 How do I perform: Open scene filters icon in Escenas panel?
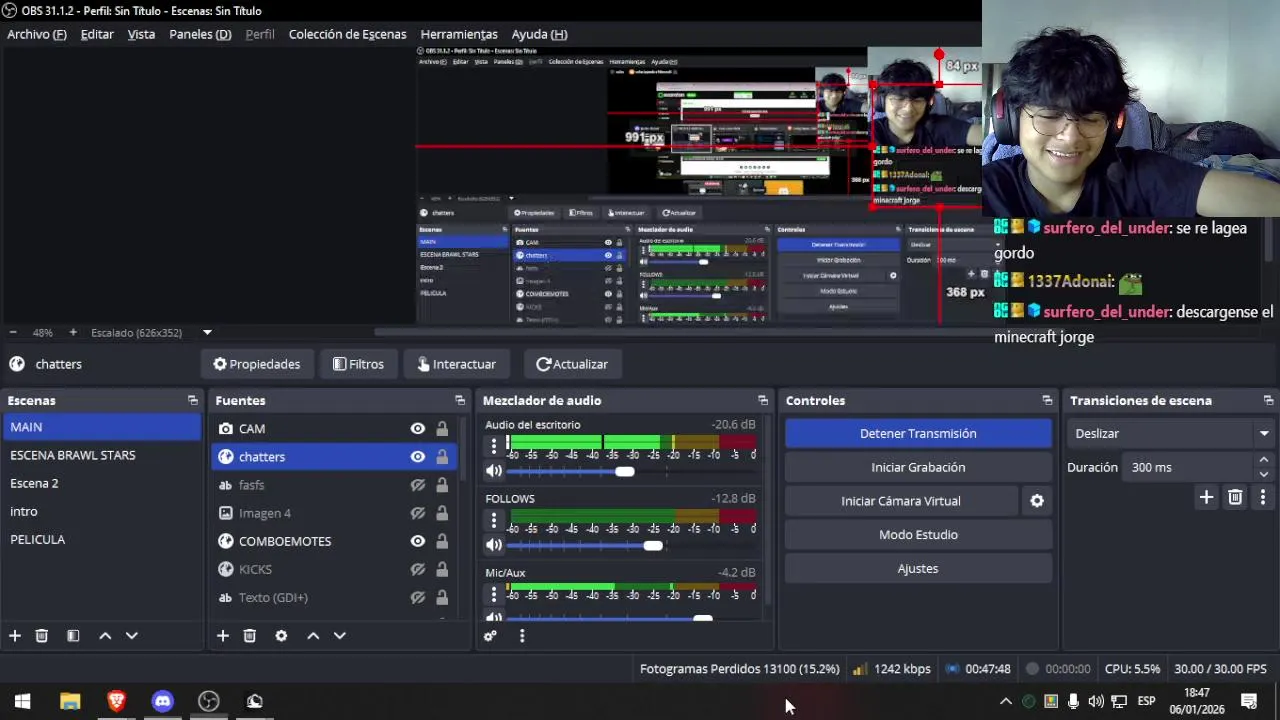pyautogui.click(x=73, y=636)
